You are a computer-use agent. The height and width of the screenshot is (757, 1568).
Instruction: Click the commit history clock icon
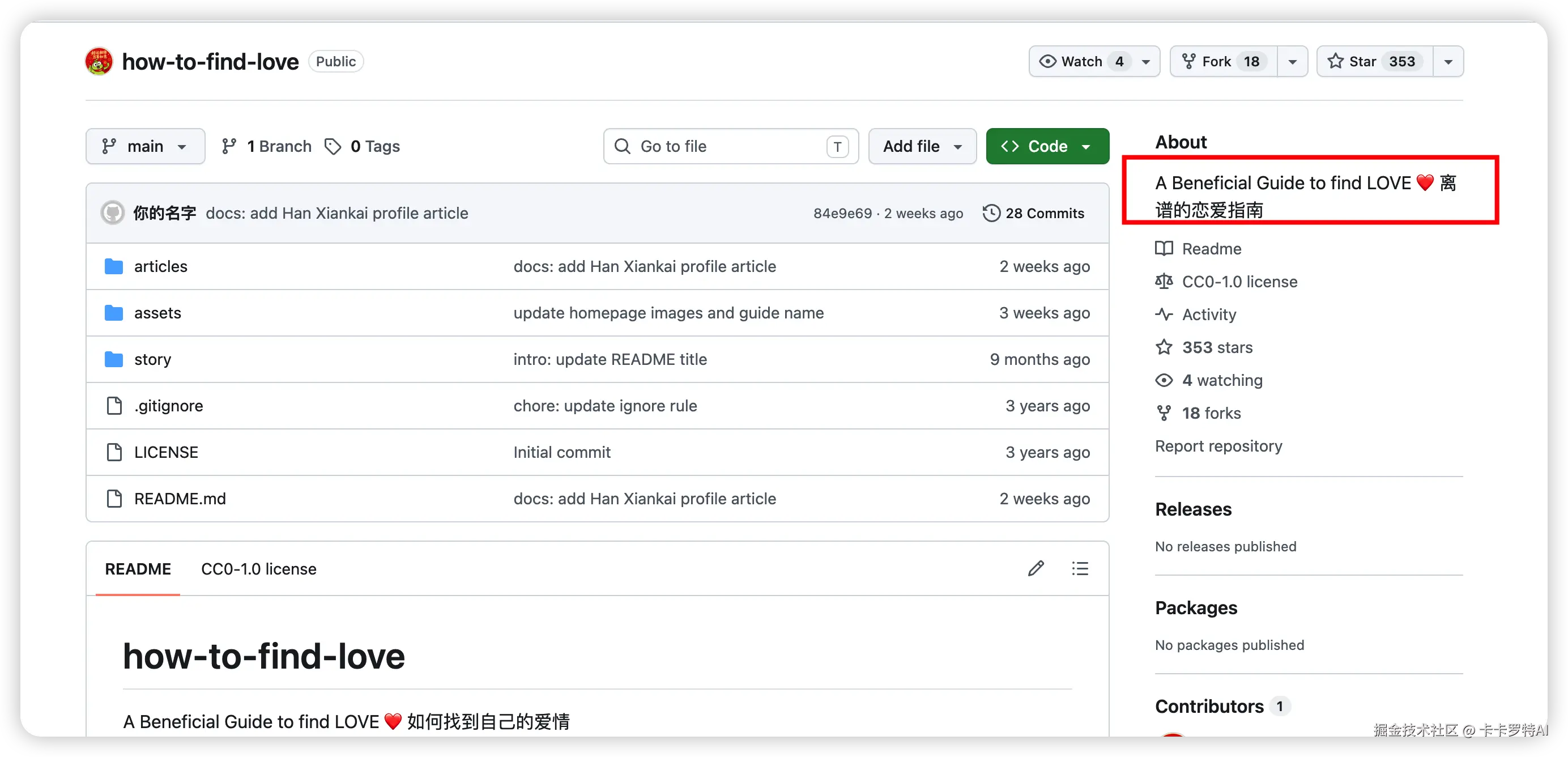point(991,213)
